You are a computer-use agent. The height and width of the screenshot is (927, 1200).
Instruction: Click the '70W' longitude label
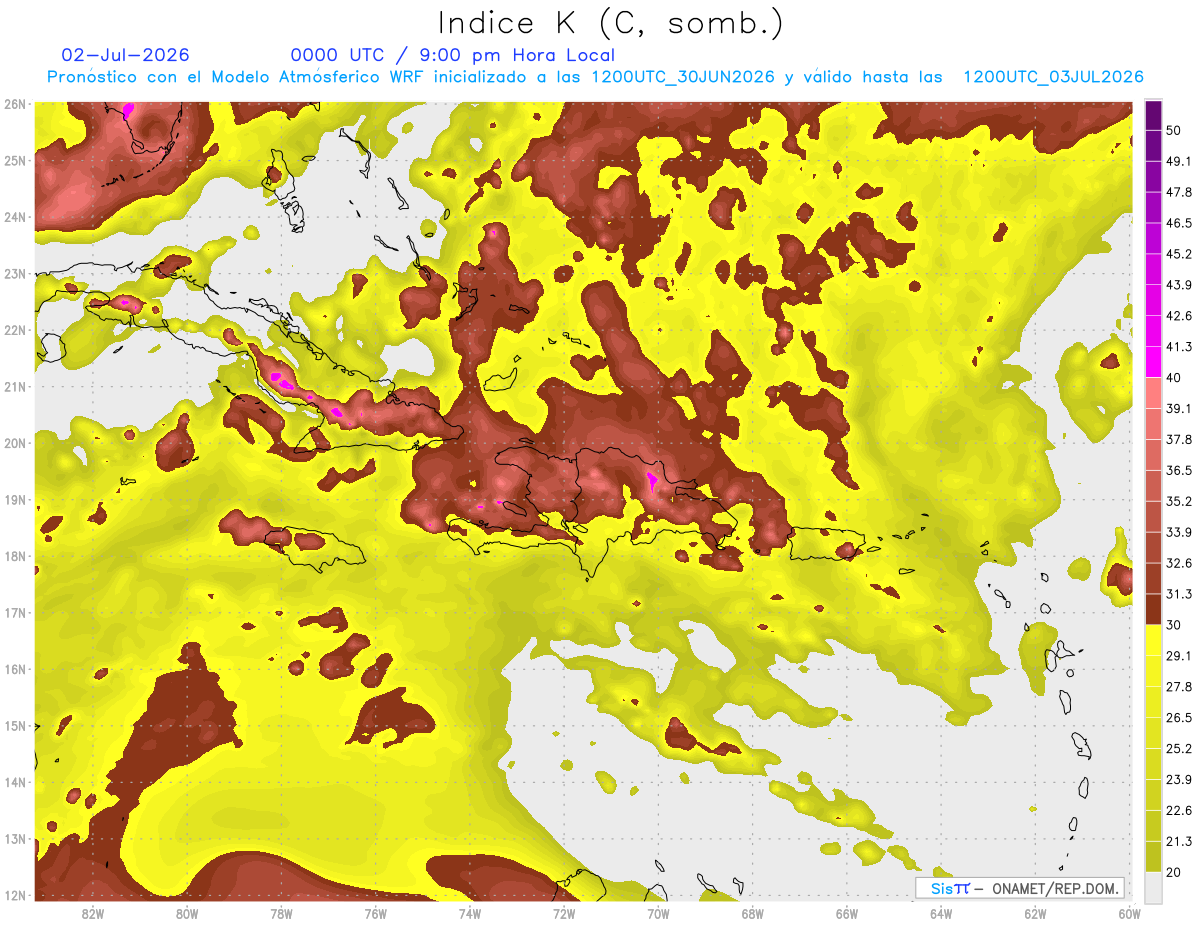coord(658,913)
